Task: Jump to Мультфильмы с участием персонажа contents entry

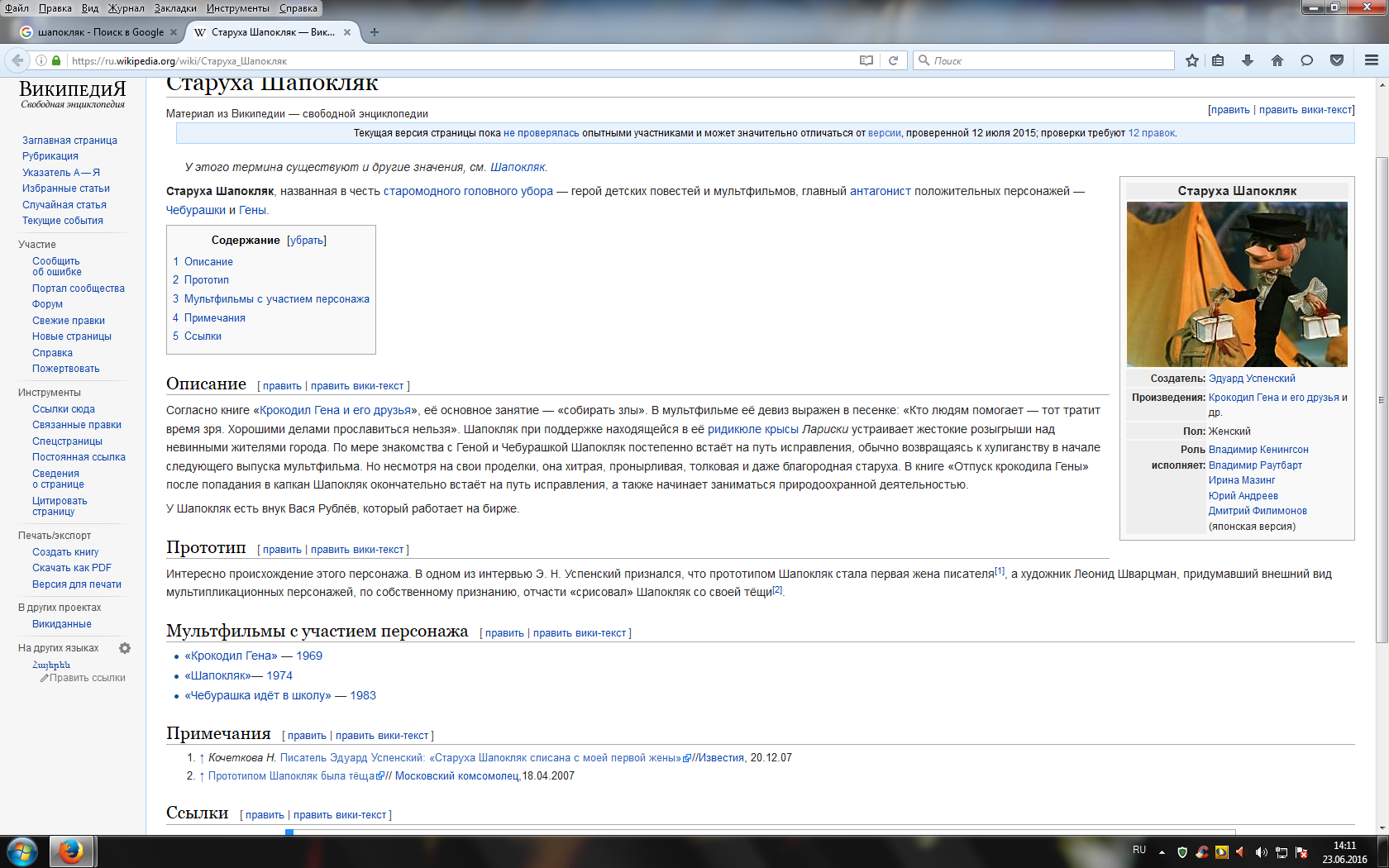Action: (x=277, y=299)
